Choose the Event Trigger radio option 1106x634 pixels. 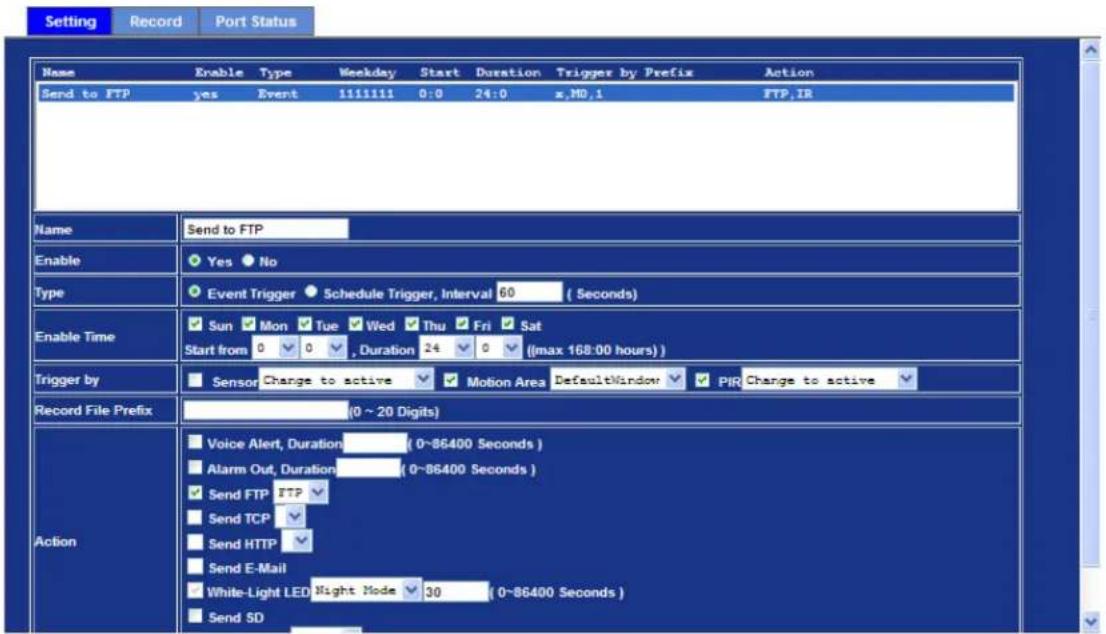(x=195, y=292)
